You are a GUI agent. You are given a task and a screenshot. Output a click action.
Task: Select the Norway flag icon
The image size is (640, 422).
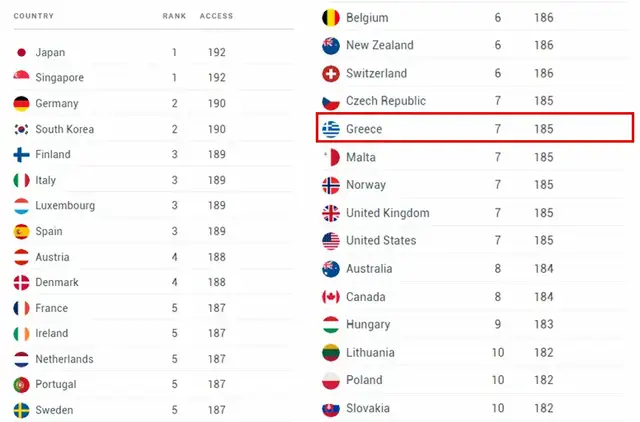pyautogui.click(x=331, y=185)
